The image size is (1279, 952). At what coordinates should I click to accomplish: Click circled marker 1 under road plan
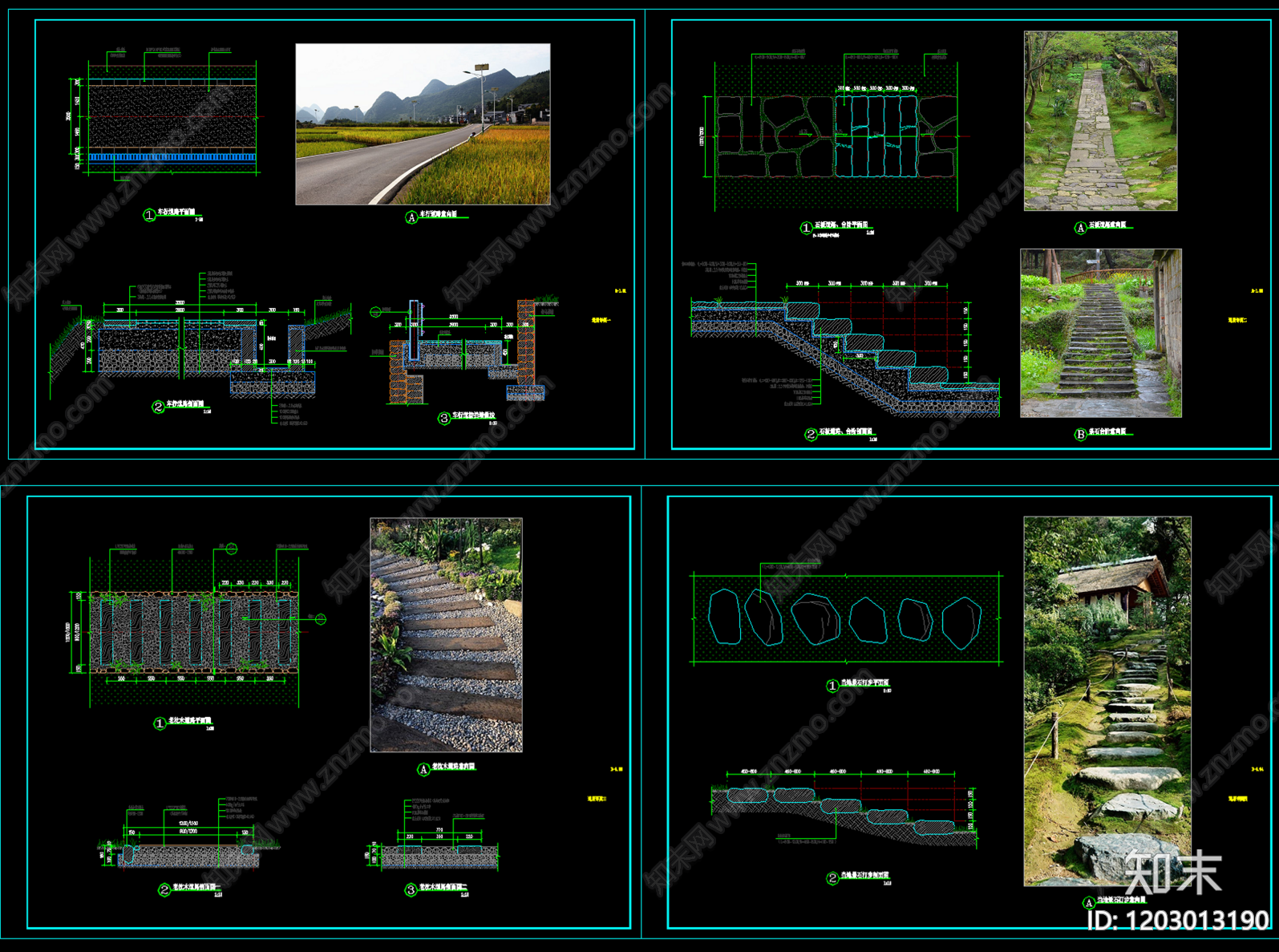(x=149, y=215)
